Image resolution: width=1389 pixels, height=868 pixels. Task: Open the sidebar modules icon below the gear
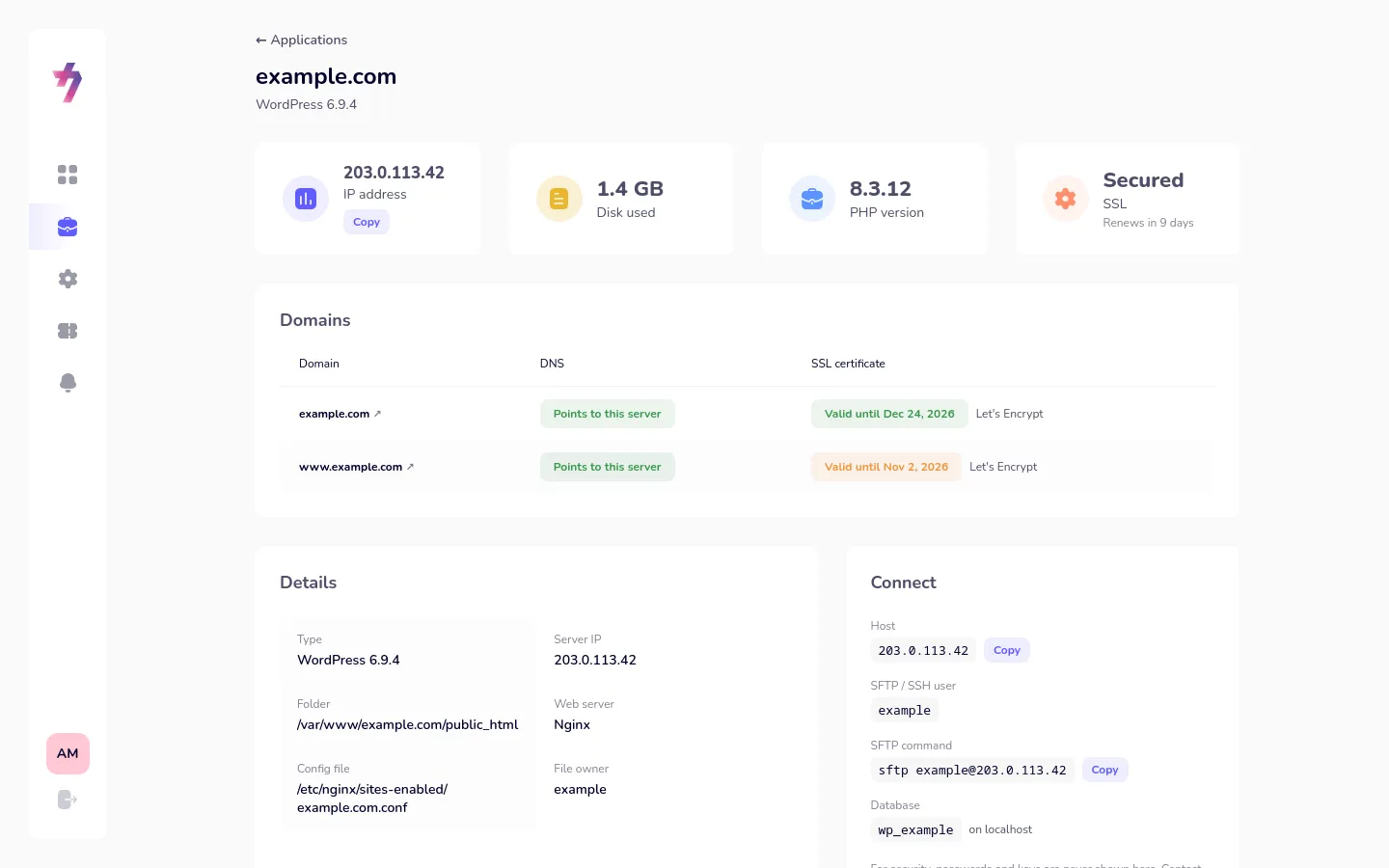click(x=68, y=331)
